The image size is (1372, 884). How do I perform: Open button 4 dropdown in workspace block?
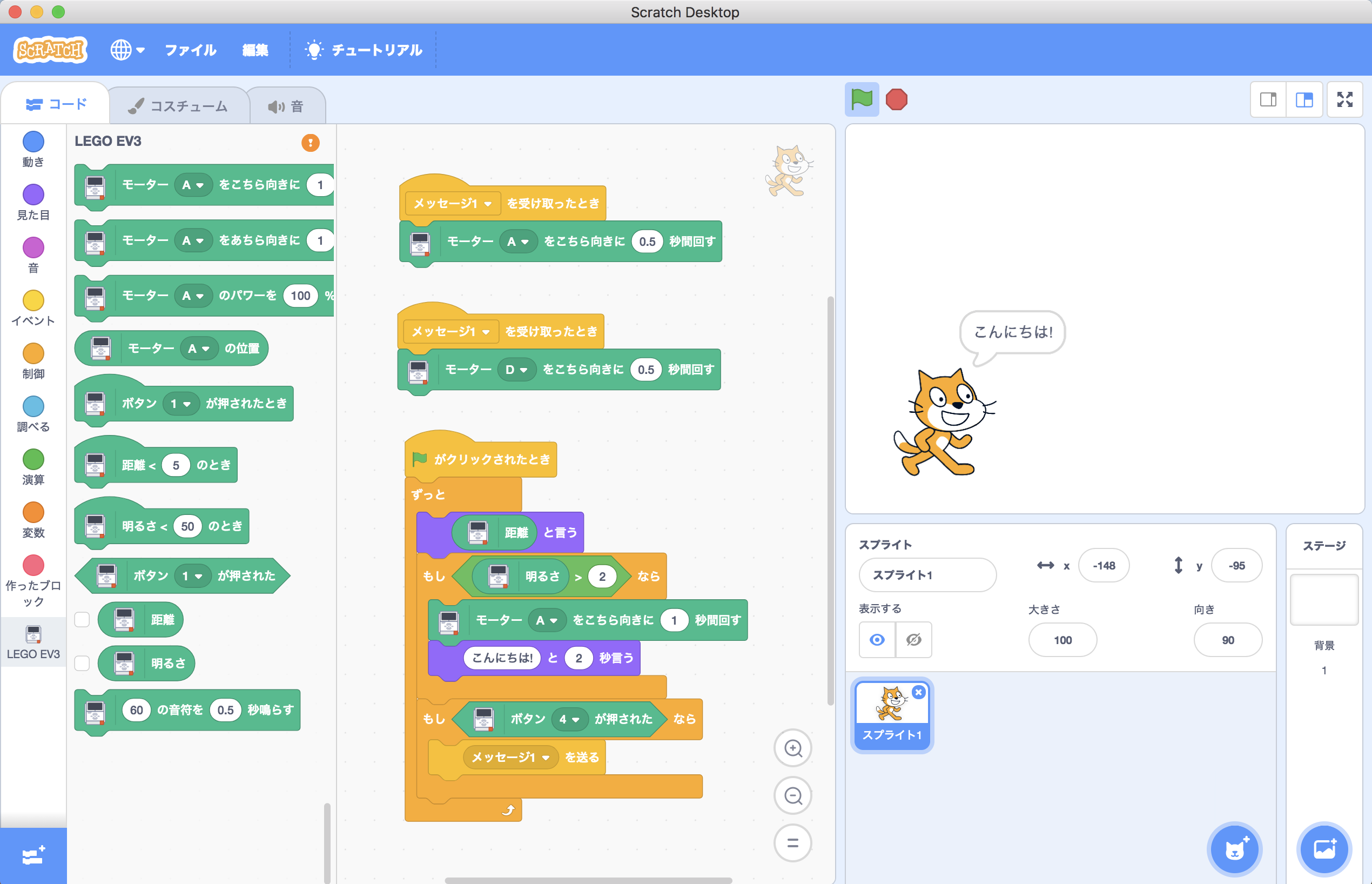[570, 719]
